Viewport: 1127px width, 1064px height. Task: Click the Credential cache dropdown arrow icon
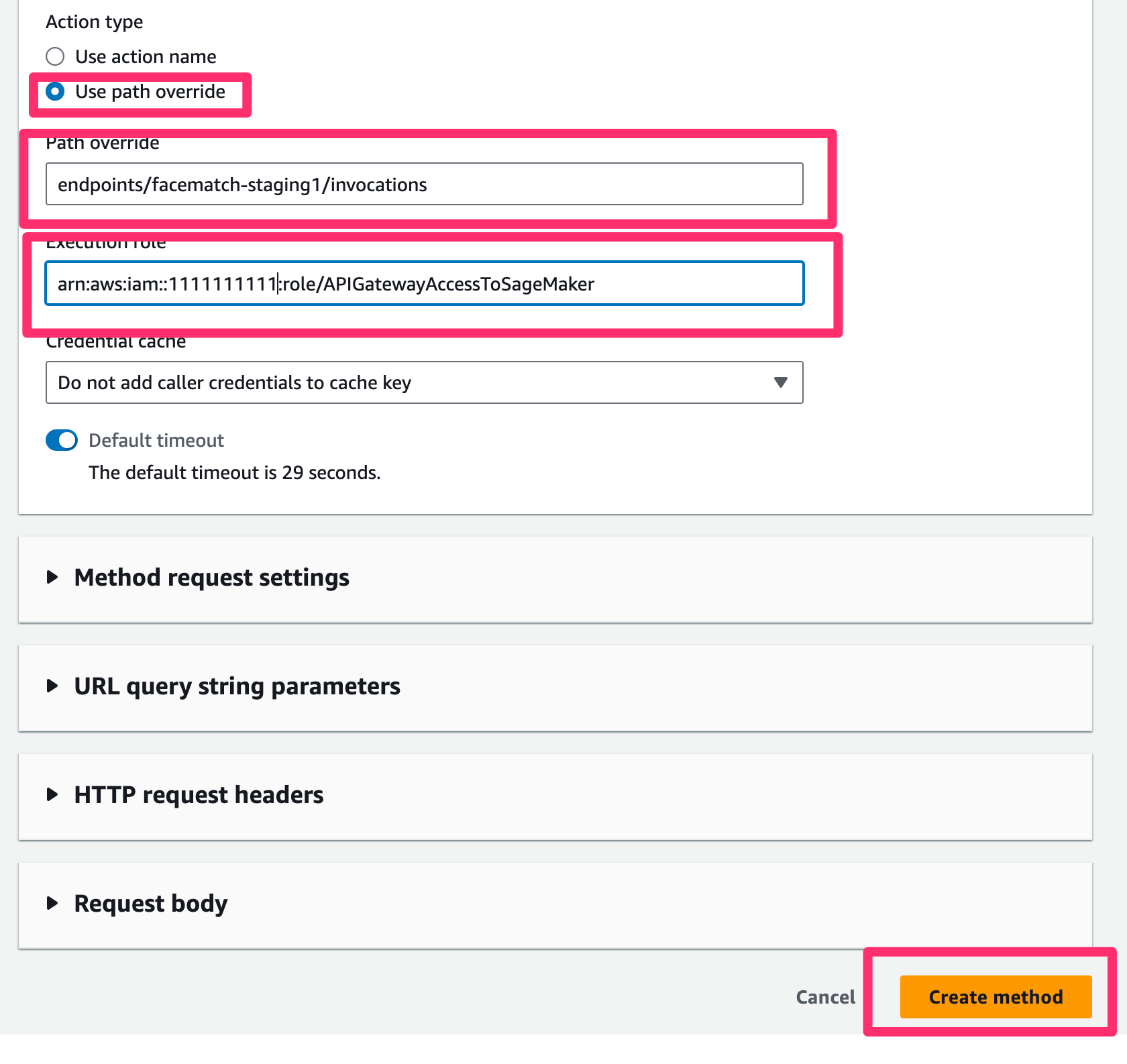(780, 382)
